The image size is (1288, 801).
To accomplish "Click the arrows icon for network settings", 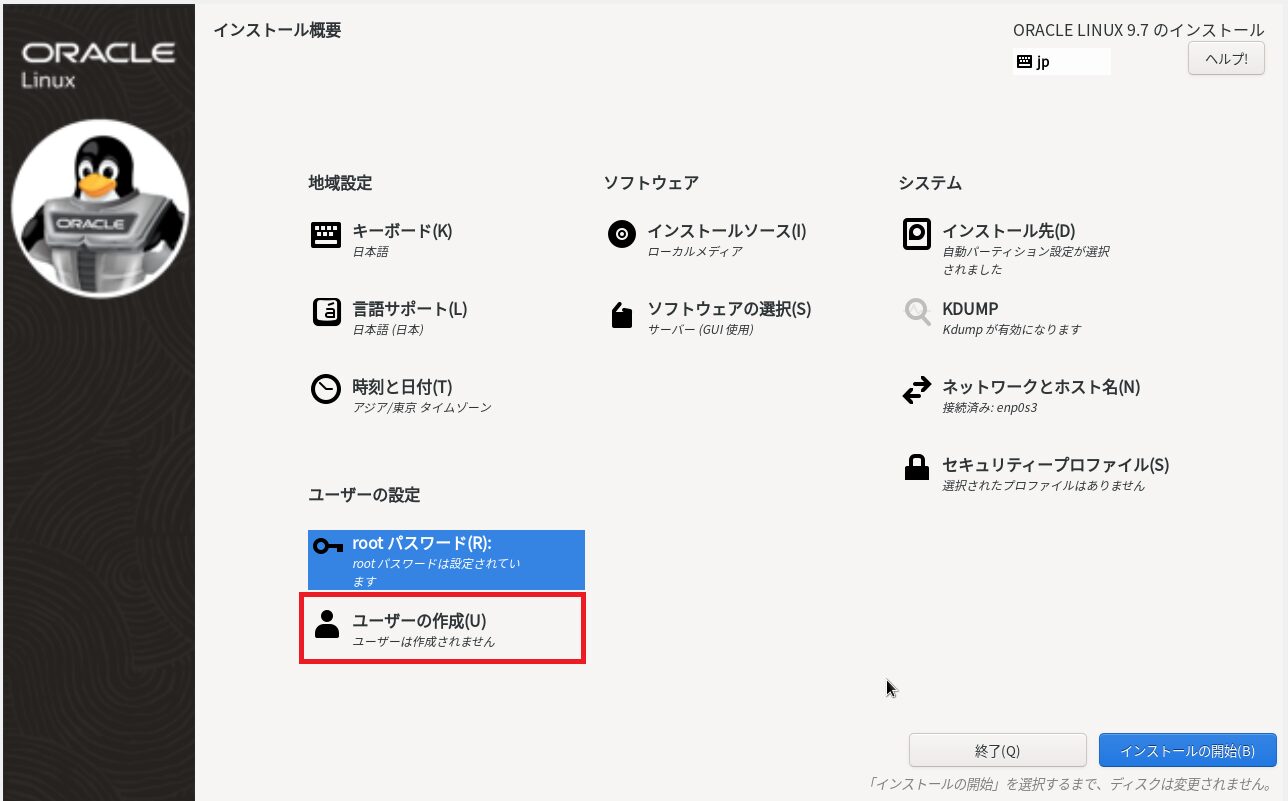I will pos(916,391).
